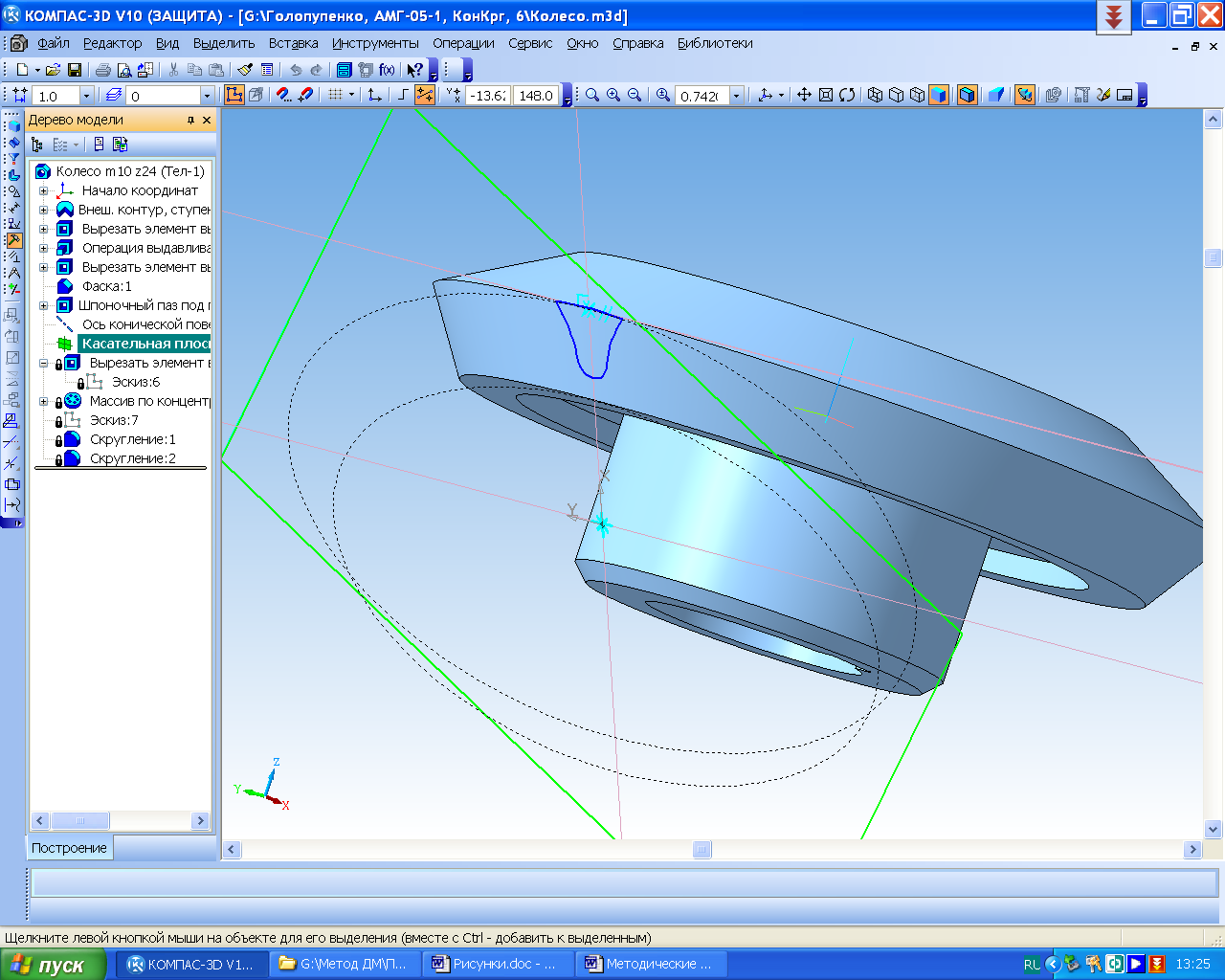Open a file using the folder icon

click(x=54, y=70)
